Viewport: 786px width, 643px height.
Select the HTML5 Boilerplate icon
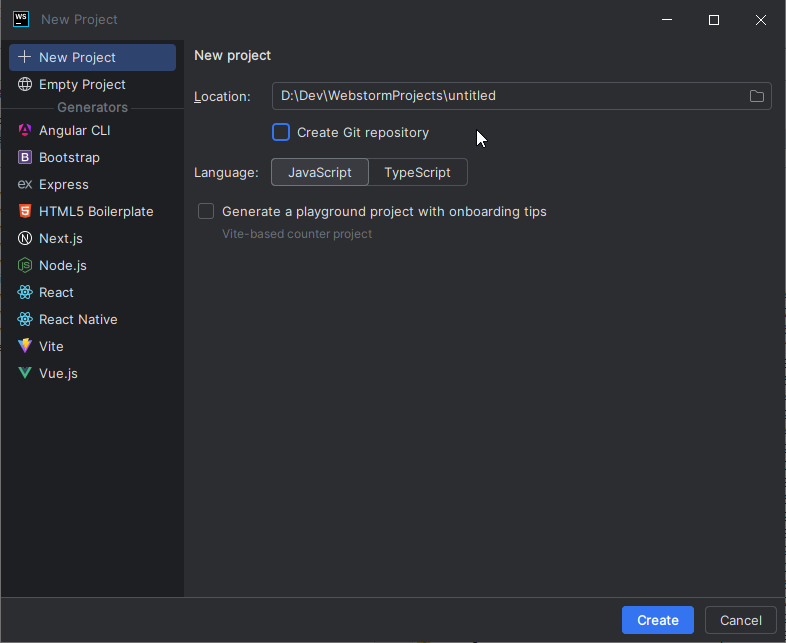coord(25,211)
